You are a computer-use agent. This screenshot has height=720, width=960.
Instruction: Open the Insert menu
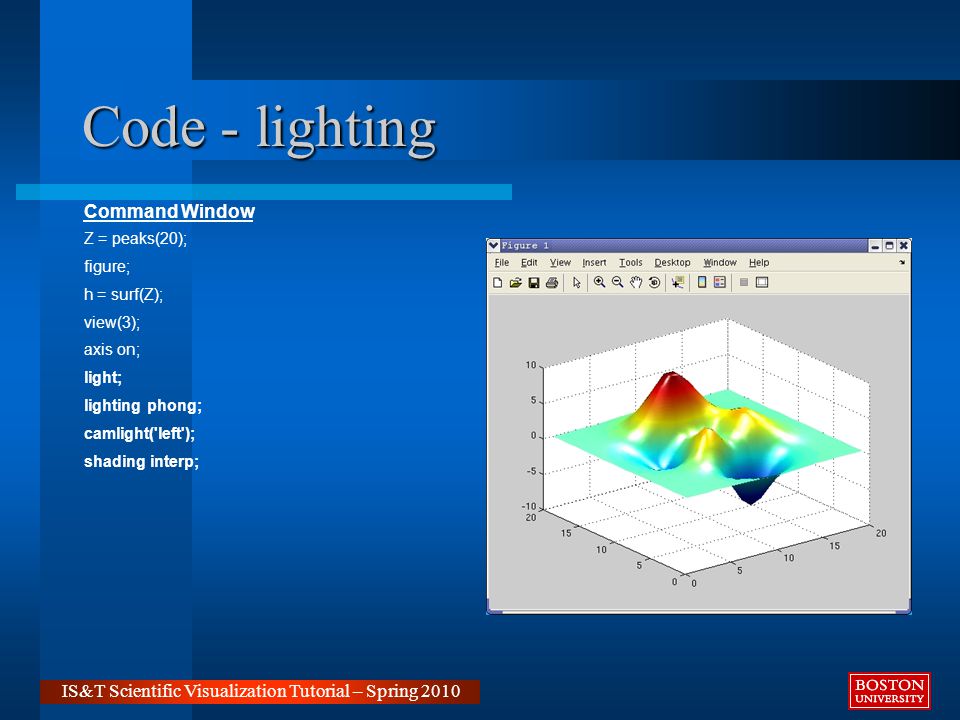[594, 263]
